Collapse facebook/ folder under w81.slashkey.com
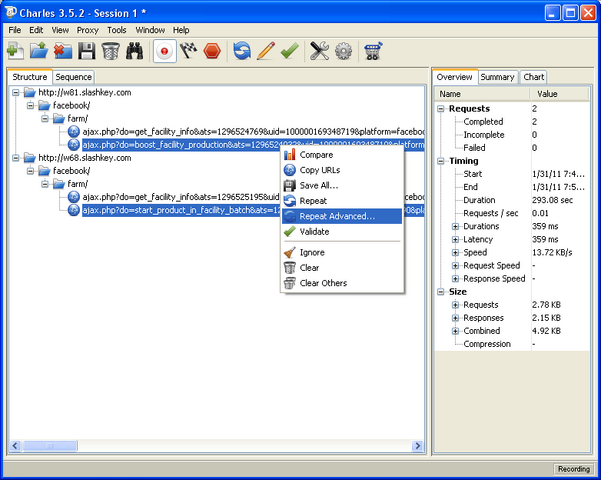This screenshot has height=480, width=601. click(30, 105)
